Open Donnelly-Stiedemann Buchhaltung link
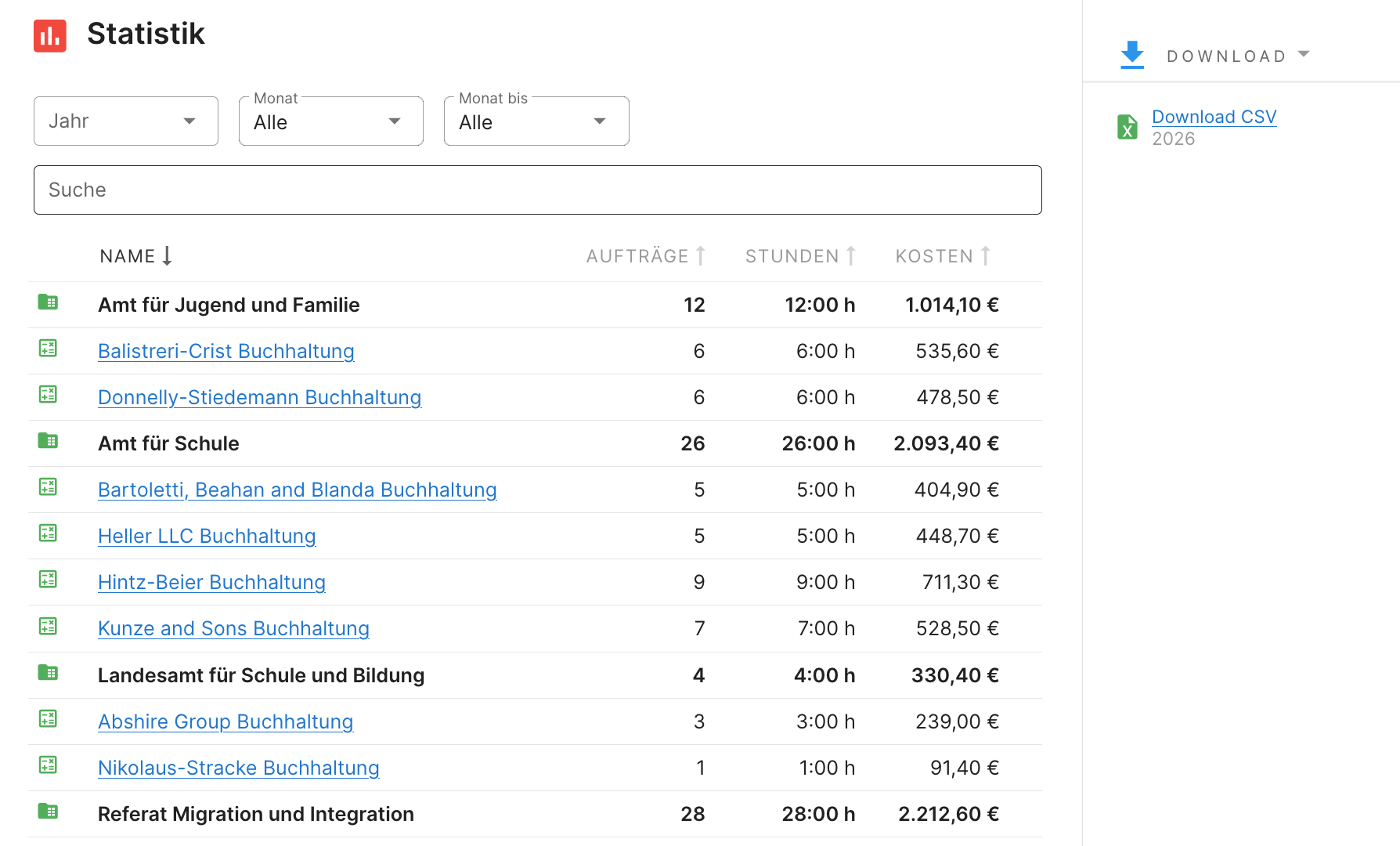This screenshot has height=846, width=1400. (260, 397)
